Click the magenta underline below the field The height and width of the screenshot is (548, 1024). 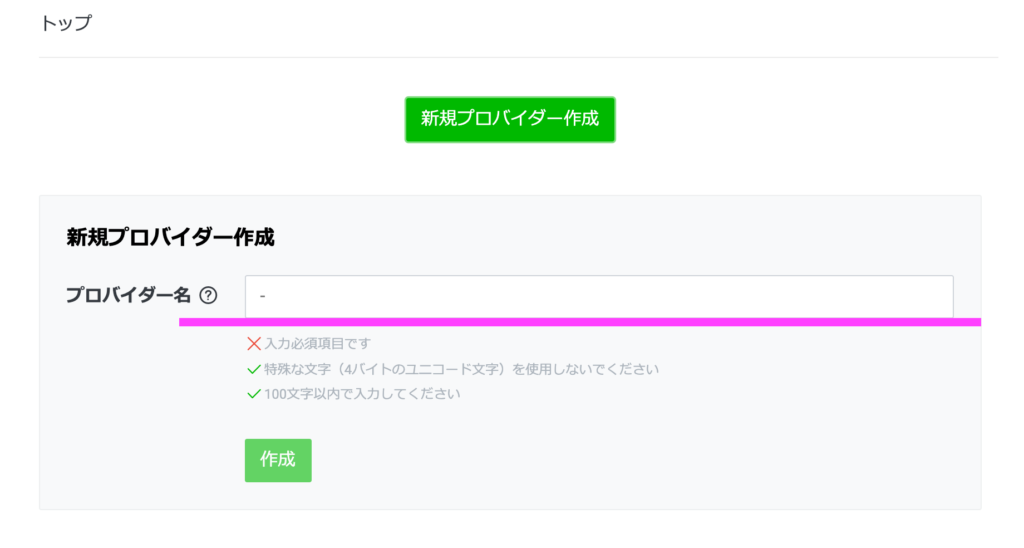(x=580, y=322)
